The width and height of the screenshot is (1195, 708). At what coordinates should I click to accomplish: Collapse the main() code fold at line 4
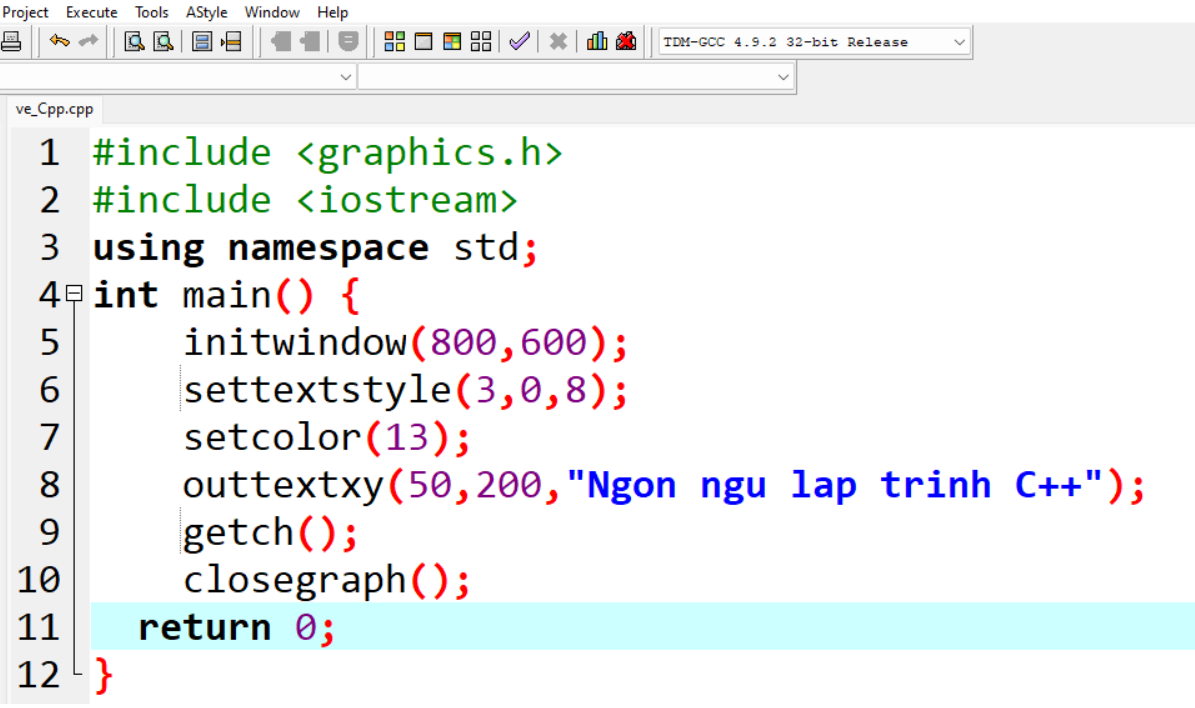click(74, 293)
